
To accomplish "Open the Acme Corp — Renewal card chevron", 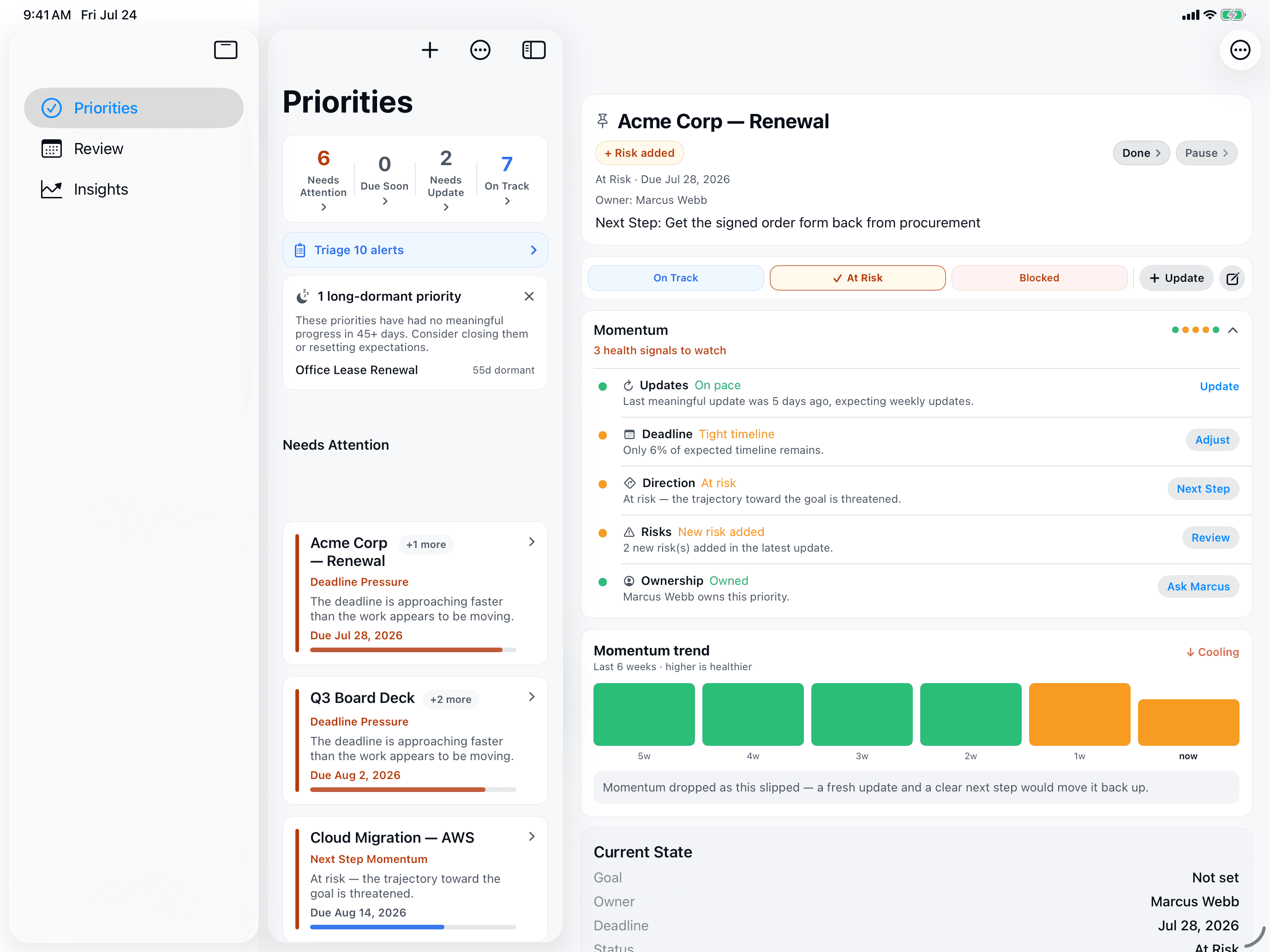I will coord(532,541).
